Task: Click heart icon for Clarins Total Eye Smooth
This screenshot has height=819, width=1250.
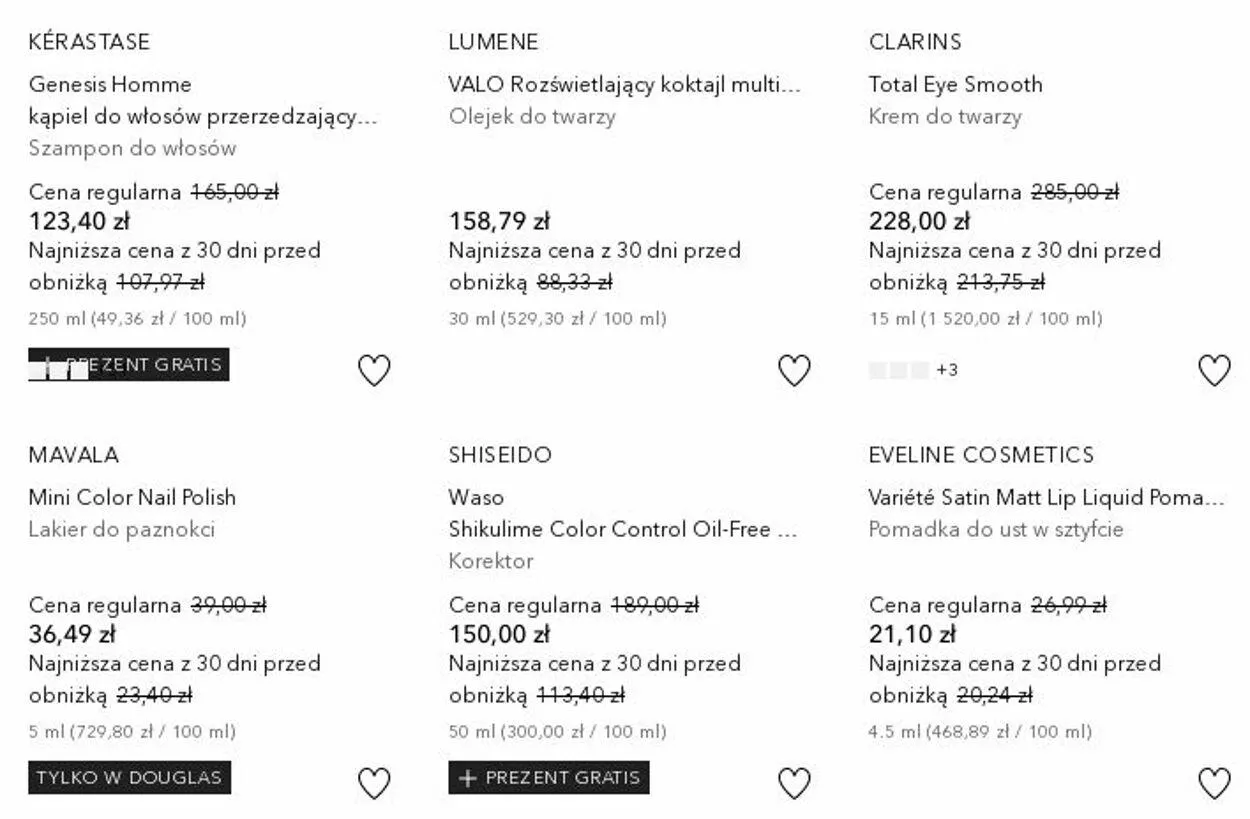Action: coord(1214,371)
